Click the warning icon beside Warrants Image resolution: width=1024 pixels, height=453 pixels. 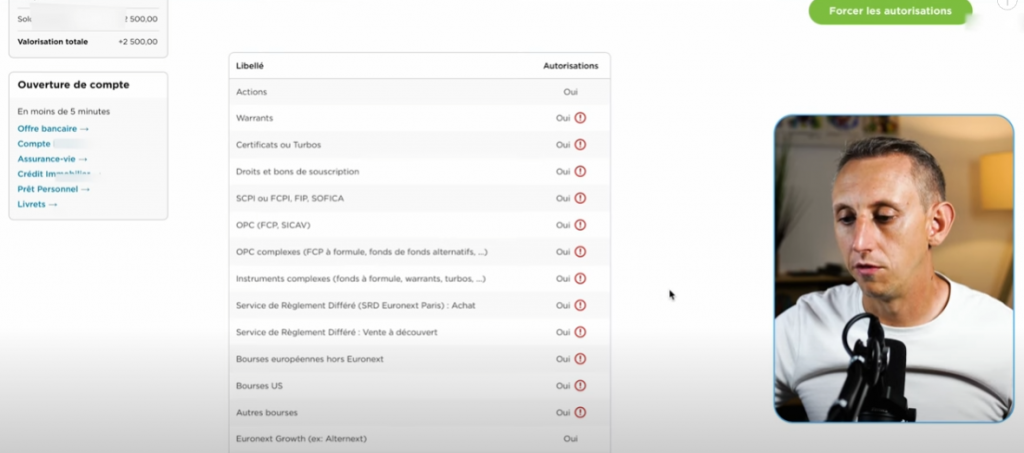[x=580, y=118]
